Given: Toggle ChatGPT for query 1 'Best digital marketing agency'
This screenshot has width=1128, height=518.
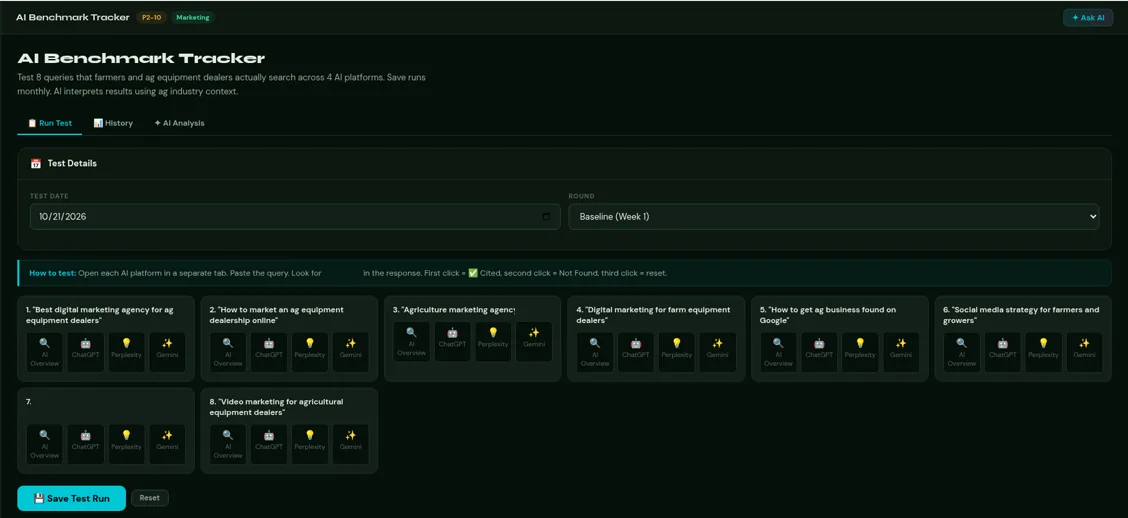Looking at the screenshot, I should pyautogui.click(x=86, y=352).
